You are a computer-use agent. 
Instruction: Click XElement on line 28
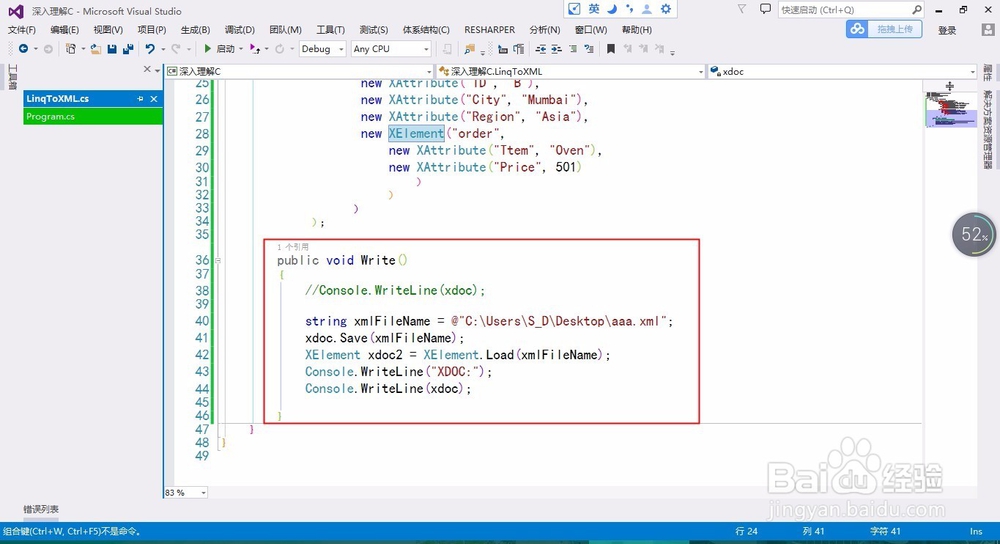tap(416, 133)
